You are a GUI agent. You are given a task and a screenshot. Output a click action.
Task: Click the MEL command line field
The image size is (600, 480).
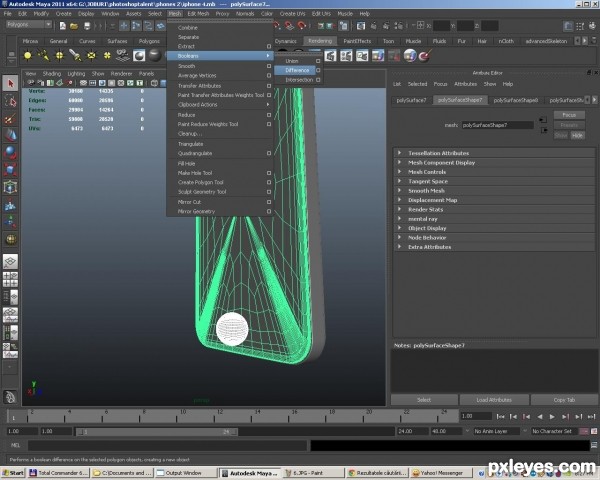tap(168, 445)
